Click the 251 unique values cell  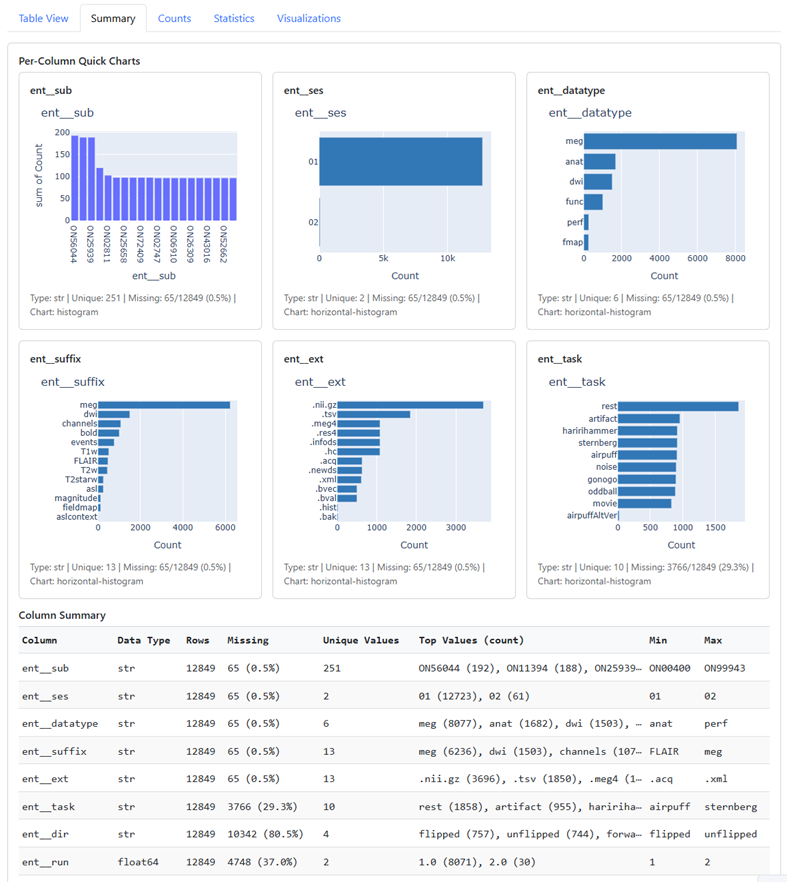pos(331,668)
